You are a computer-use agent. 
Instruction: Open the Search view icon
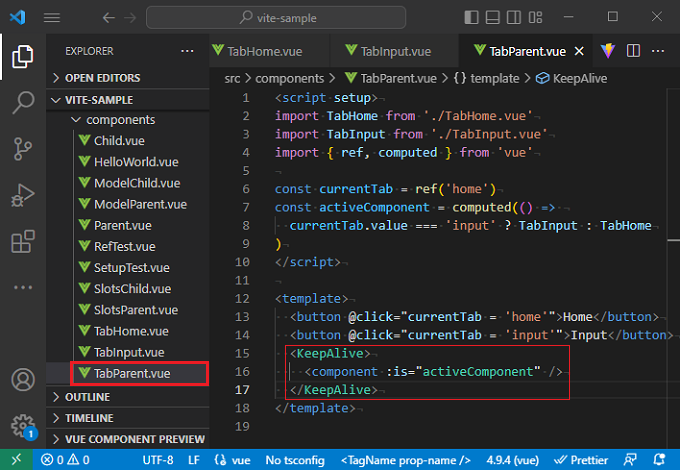click(x=23, y=103)
